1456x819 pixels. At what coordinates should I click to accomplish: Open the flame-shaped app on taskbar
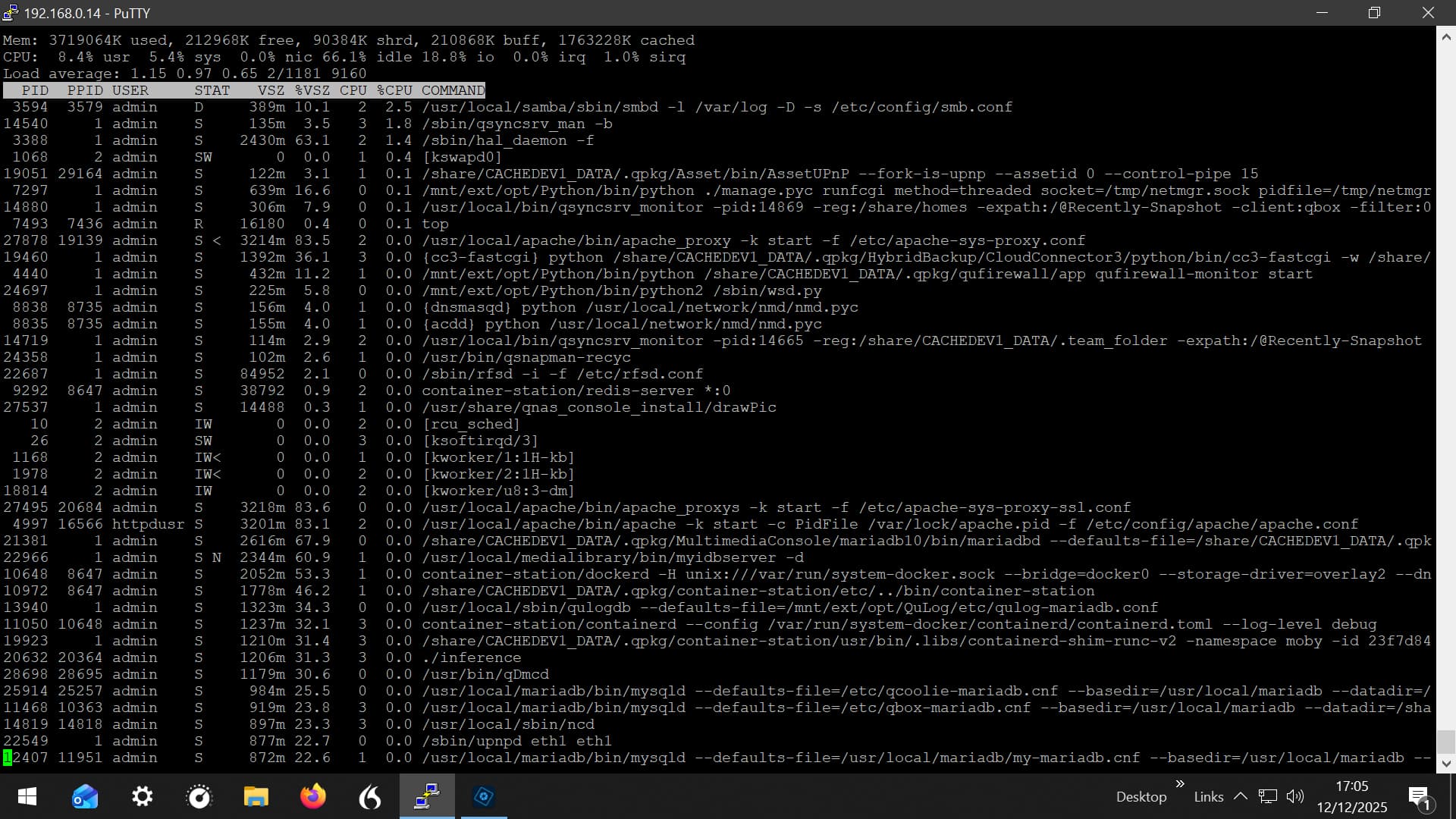(x=369, y=796)
